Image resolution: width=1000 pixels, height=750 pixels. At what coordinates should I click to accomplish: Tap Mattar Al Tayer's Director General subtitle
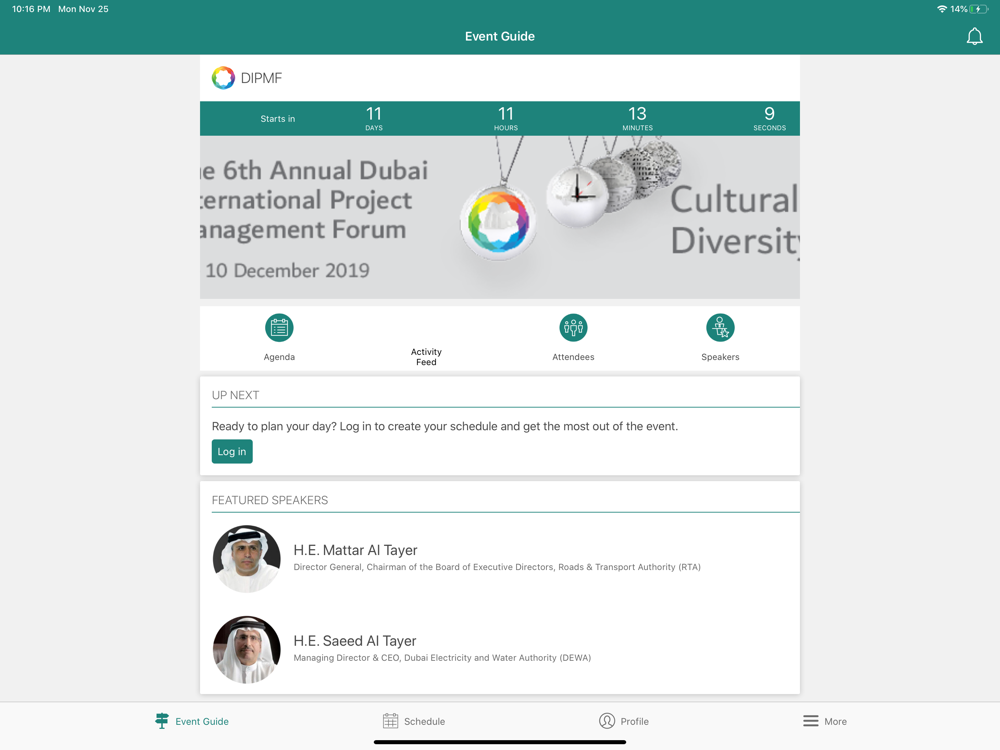point(497,567)
